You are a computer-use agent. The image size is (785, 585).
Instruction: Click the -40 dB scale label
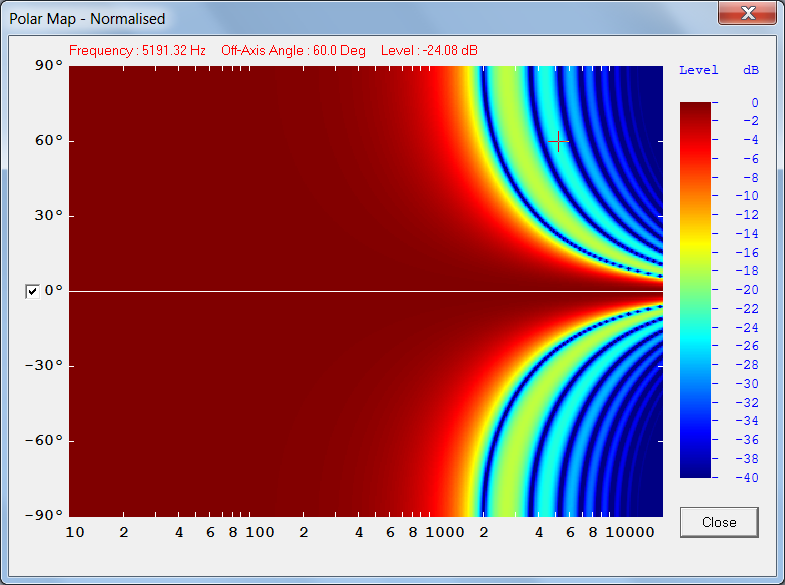[x=747, y=478]
